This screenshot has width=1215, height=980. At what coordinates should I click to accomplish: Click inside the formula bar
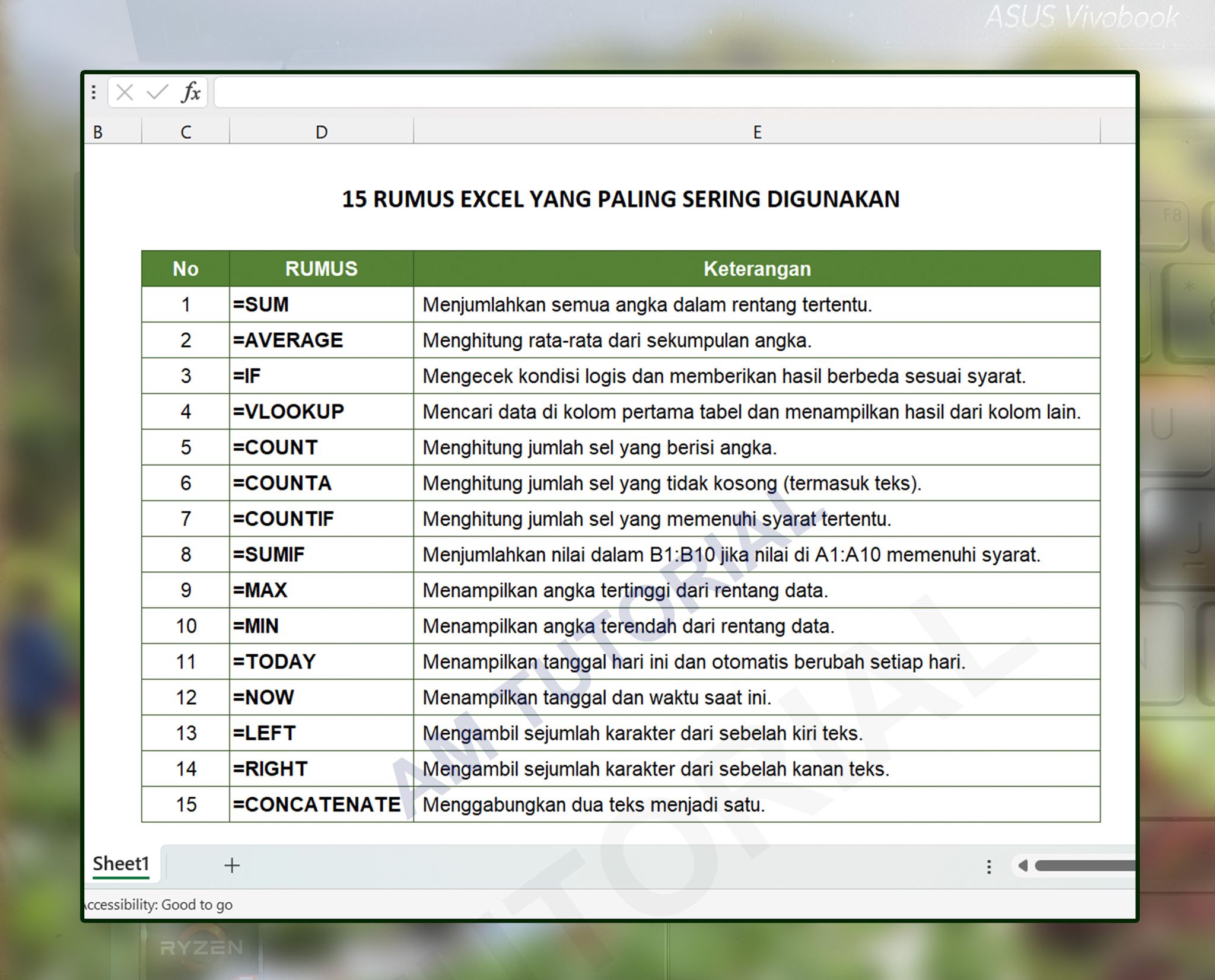point(653,93)
